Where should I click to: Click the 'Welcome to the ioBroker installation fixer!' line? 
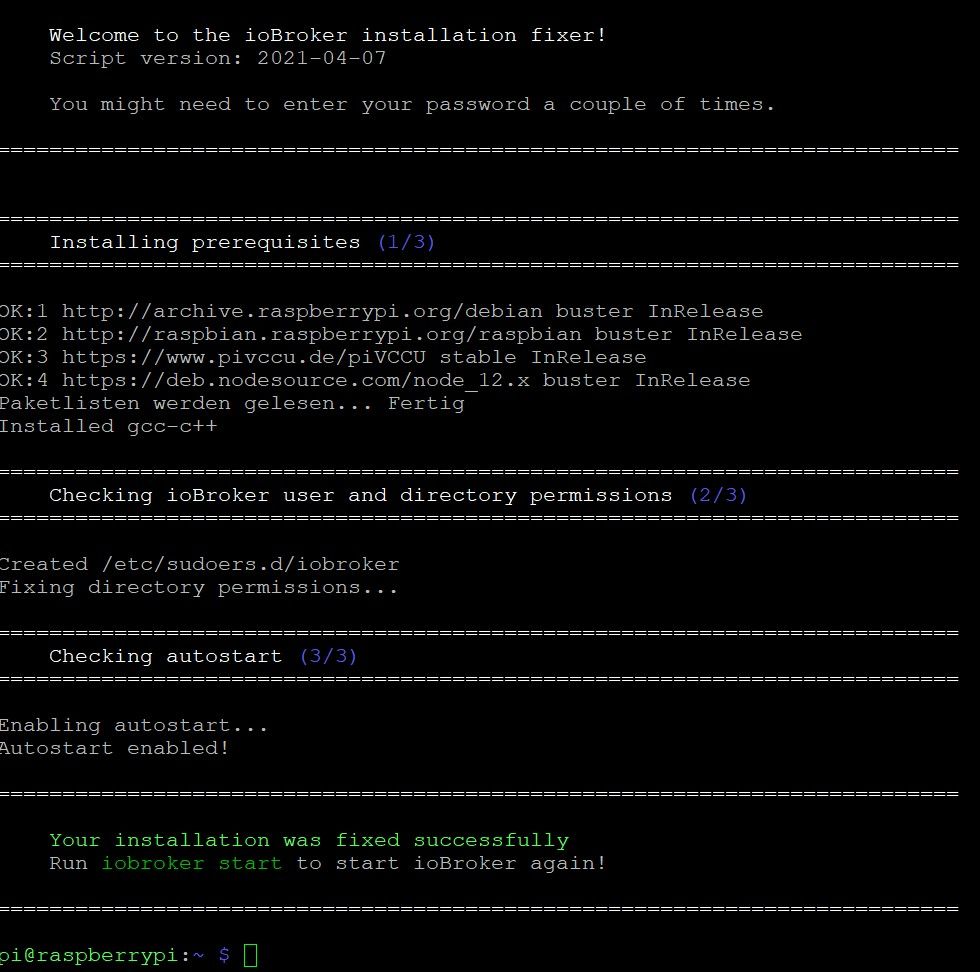(x=328, y=35)
